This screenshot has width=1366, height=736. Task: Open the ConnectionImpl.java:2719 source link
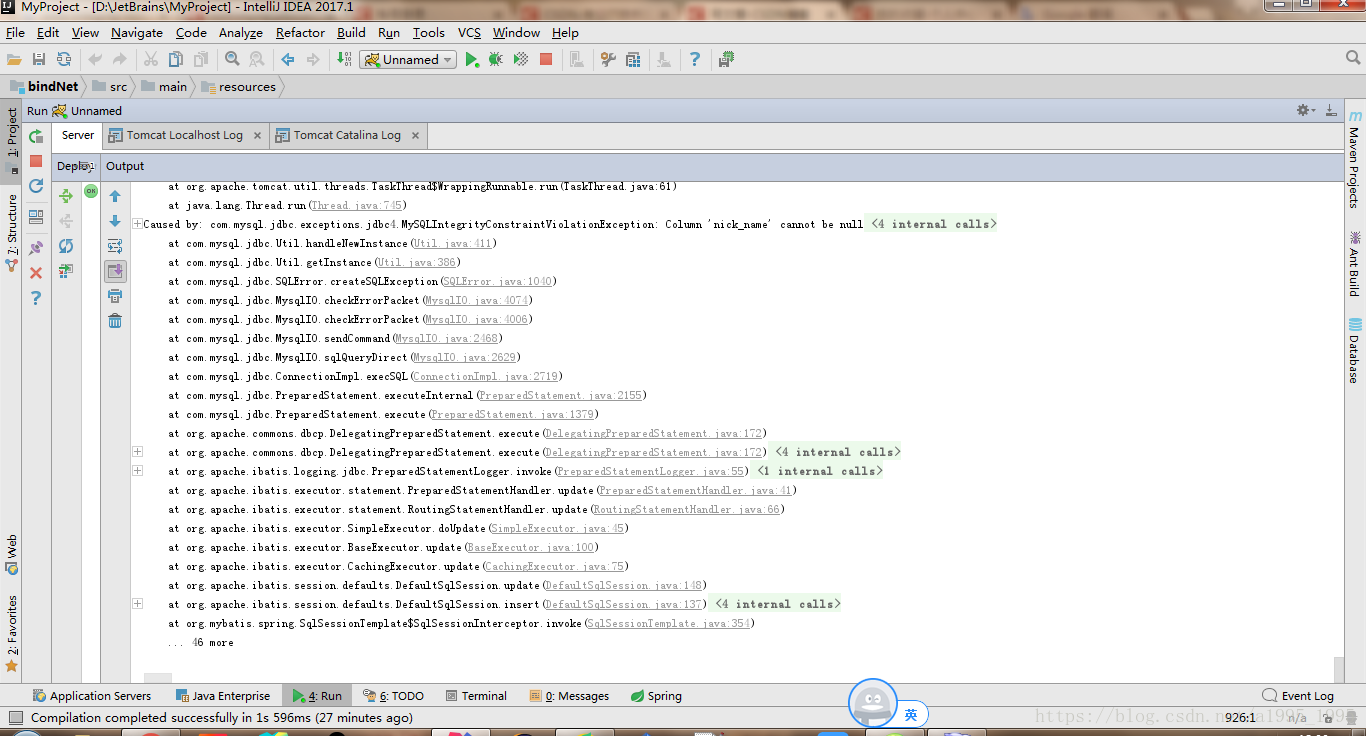pyautogui.click(x=487, y=376)
